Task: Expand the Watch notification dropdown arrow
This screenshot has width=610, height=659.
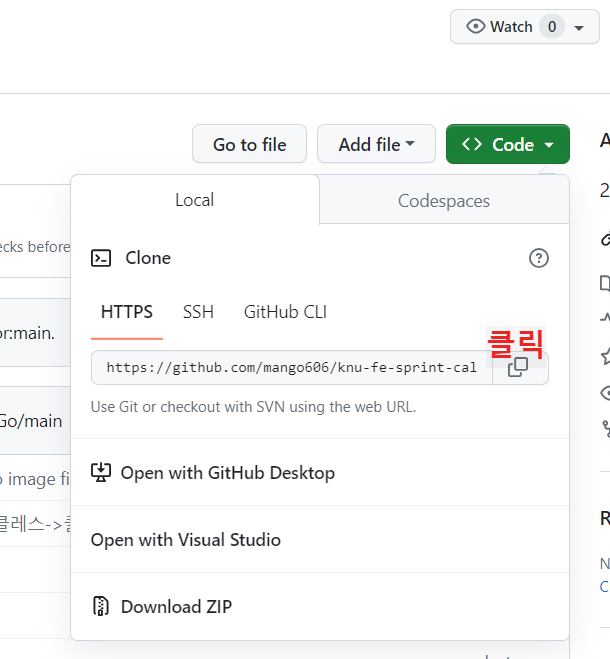Action: coord(579,28)
